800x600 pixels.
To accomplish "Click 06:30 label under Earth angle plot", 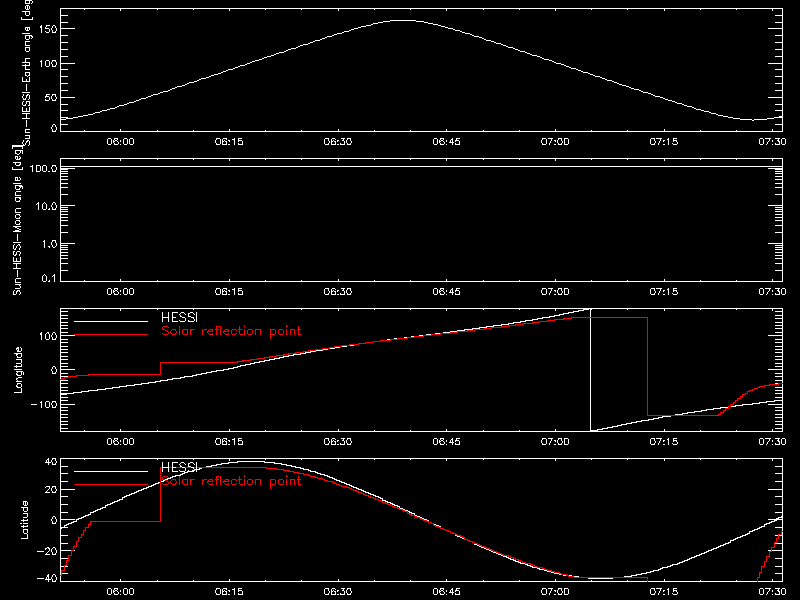I will pyautogui.click(x=338, y=142).
